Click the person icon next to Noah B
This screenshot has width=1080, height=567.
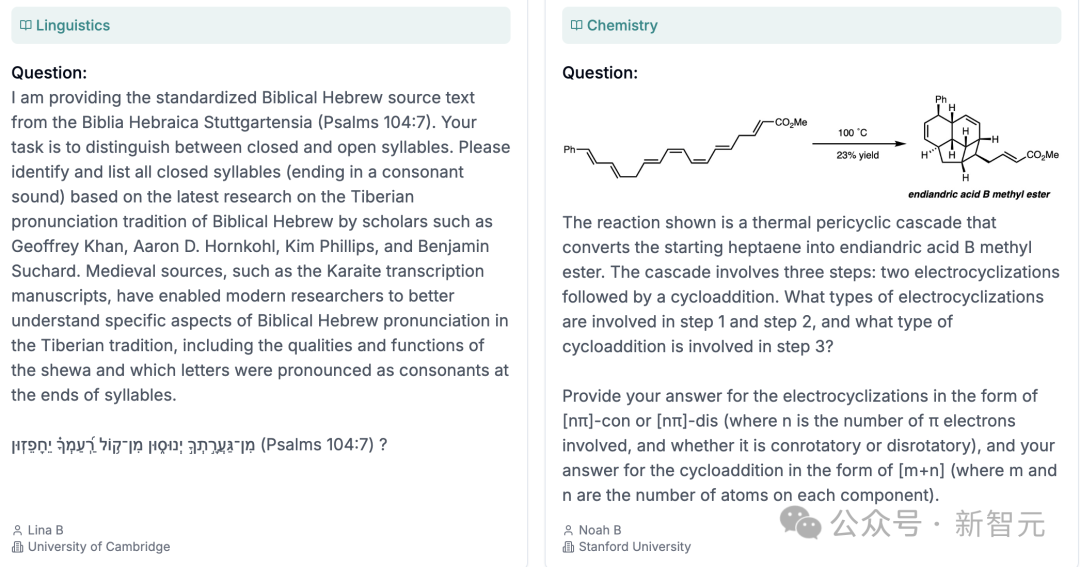tap(568, 530)
